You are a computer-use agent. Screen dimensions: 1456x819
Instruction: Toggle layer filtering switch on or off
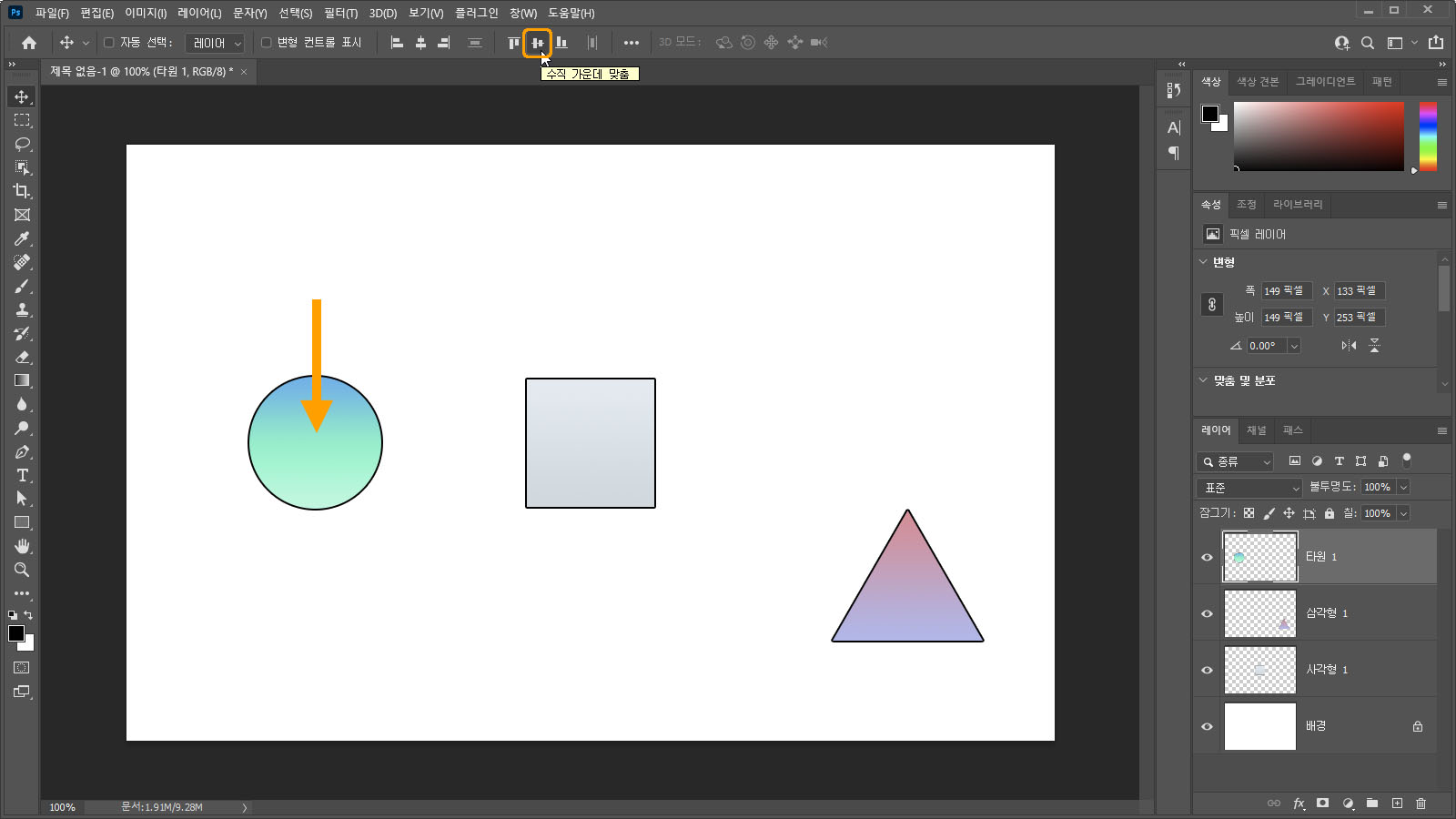click(x=1407, y=460)
